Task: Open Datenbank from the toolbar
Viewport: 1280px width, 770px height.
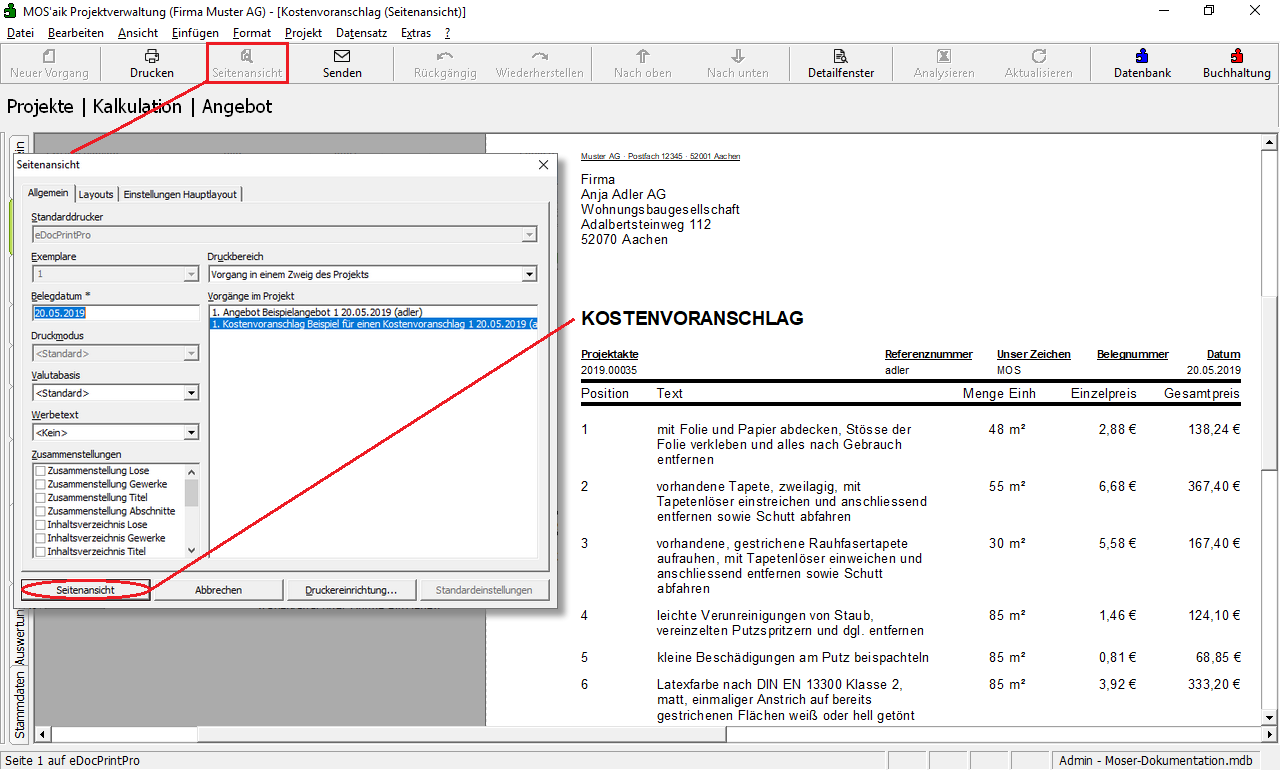Action: [1142, 57]
